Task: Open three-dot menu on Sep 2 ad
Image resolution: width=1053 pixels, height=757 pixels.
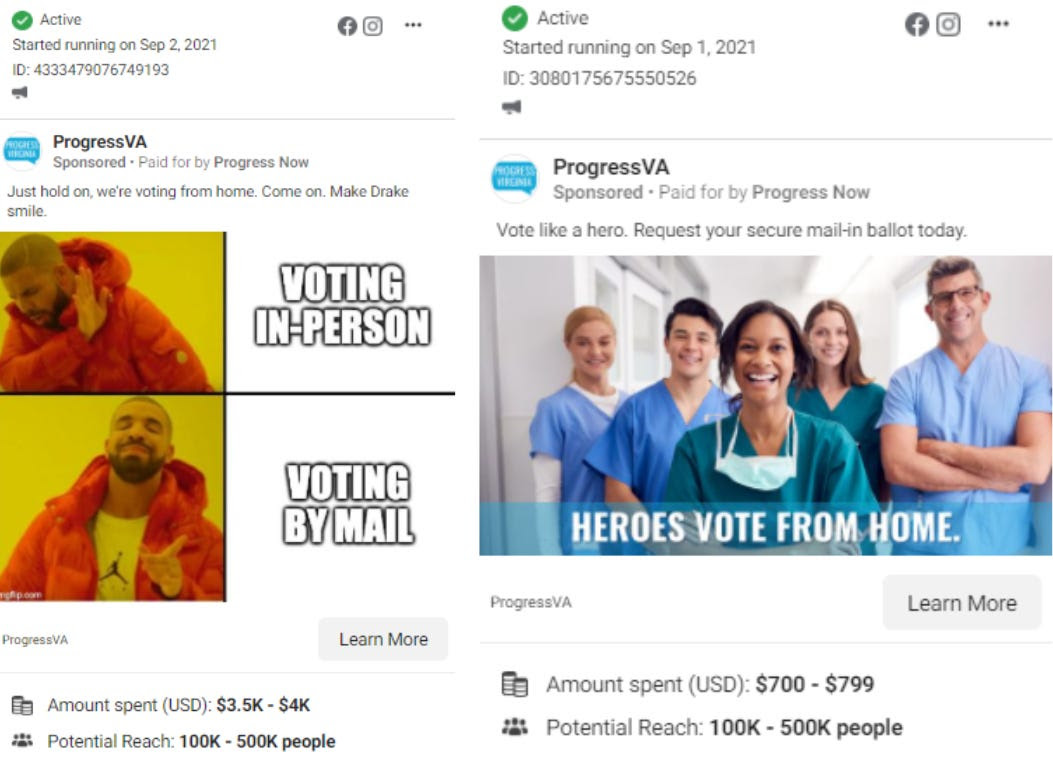Action: (x=413, y=25)
